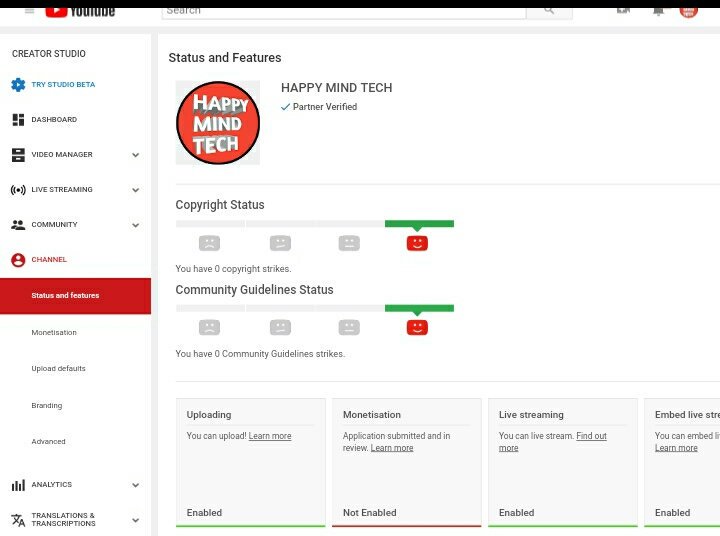Click the red happy face under Community Guidelines Status

[x=417, y=327]
